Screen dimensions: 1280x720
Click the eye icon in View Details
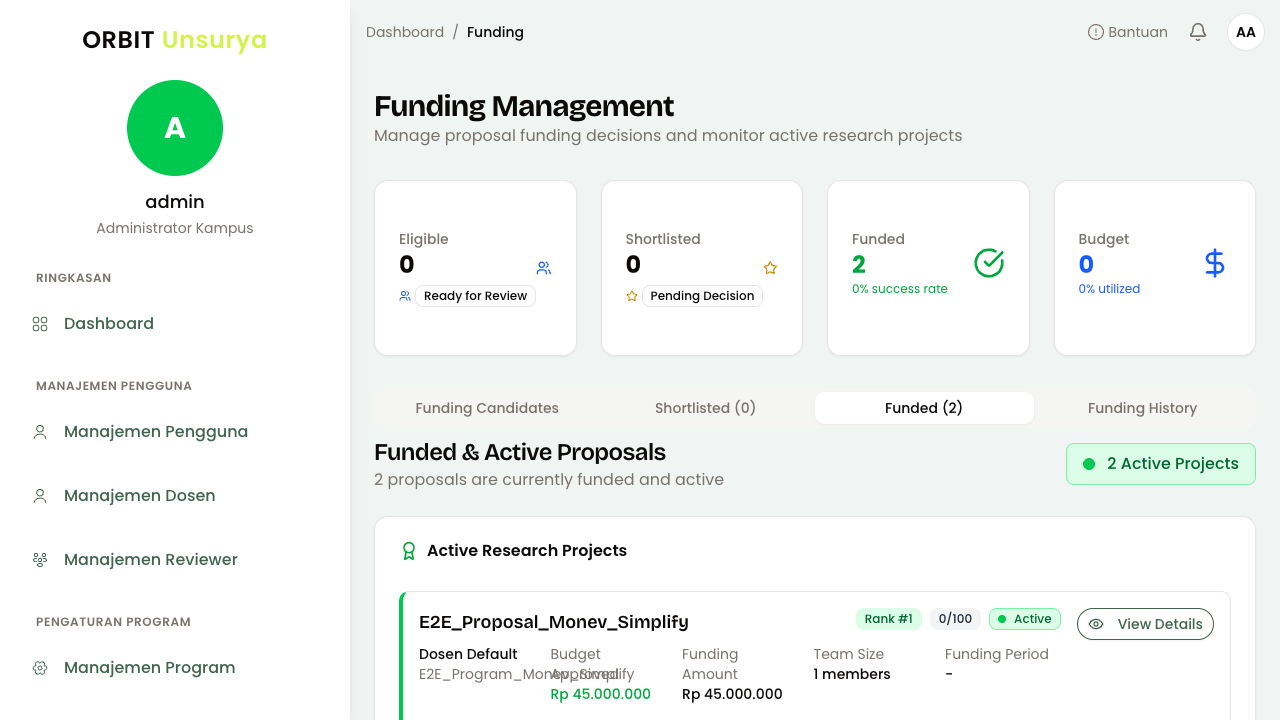pyautogui.click(x=1096, y=624)
